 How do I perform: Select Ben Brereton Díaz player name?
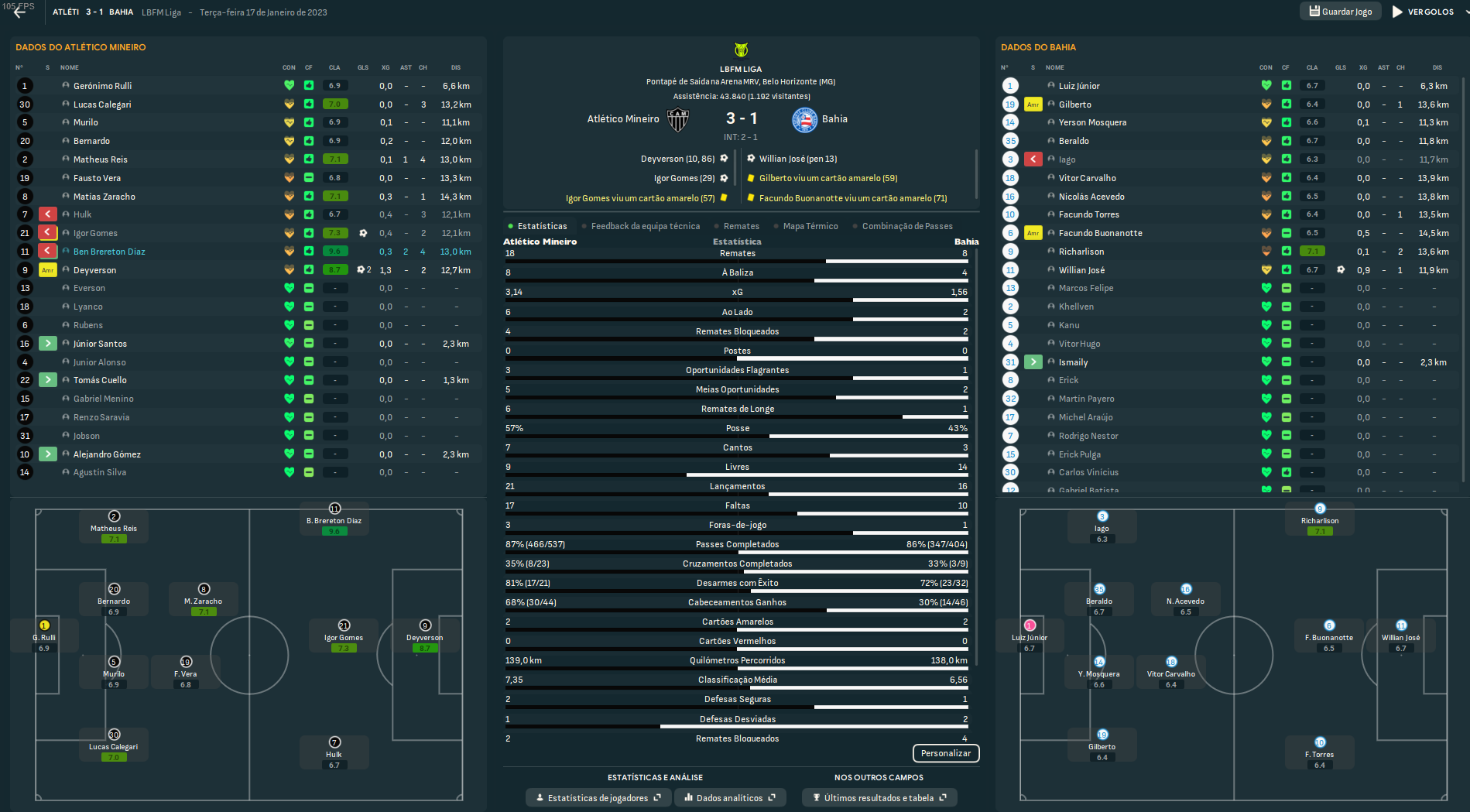click(109, 252)
